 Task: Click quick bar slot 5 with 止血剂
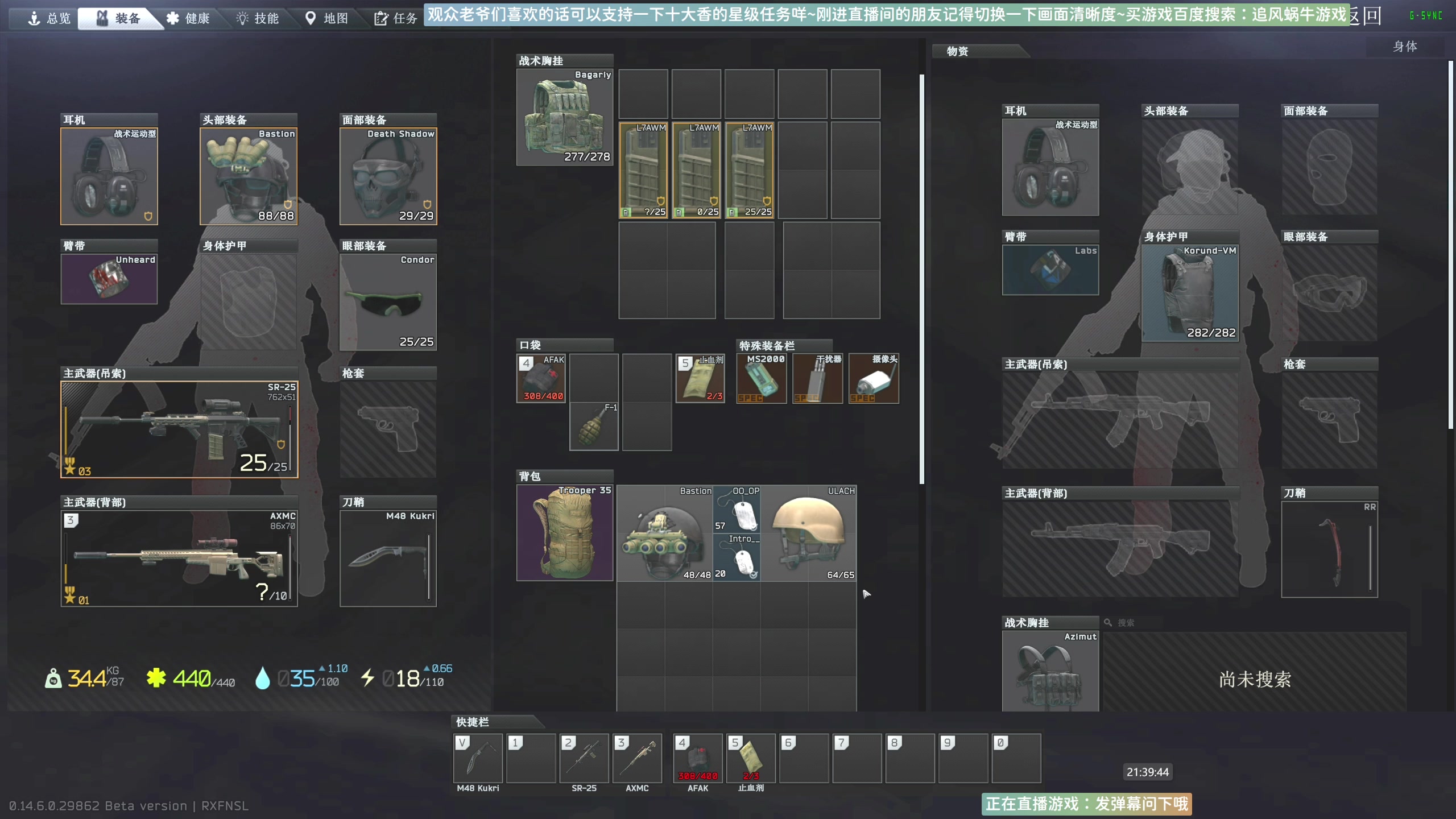tap(751, 758)
